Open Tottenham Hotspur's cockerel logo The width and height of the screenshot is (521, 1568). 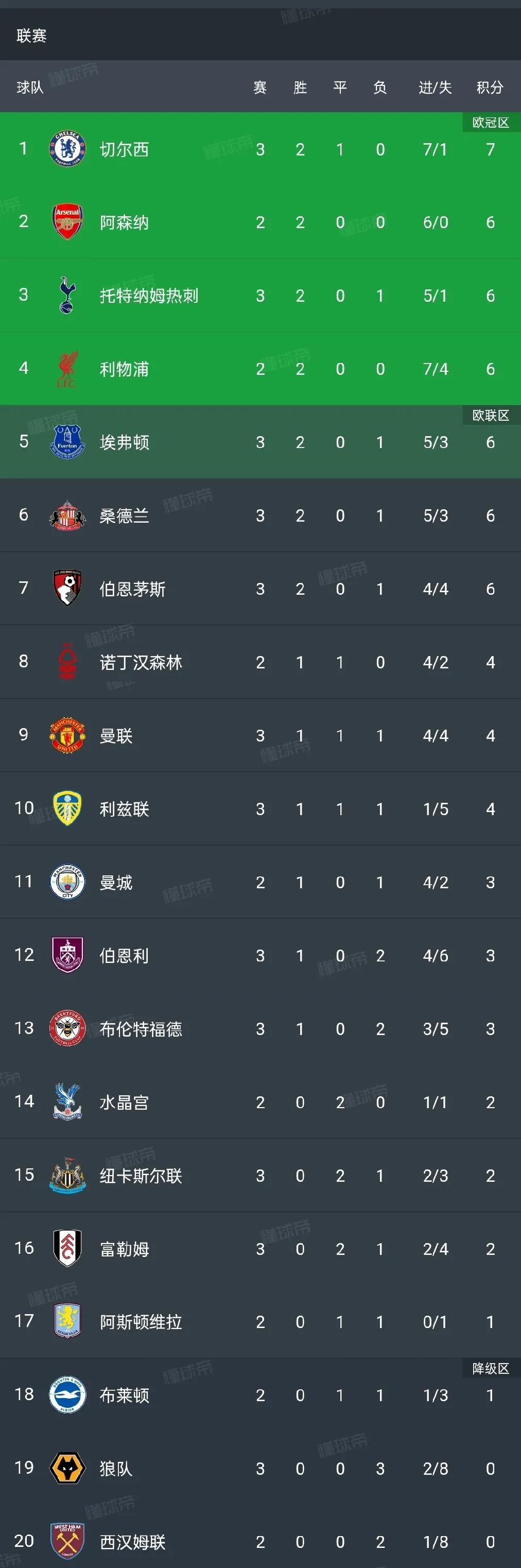tap(67, 295)
